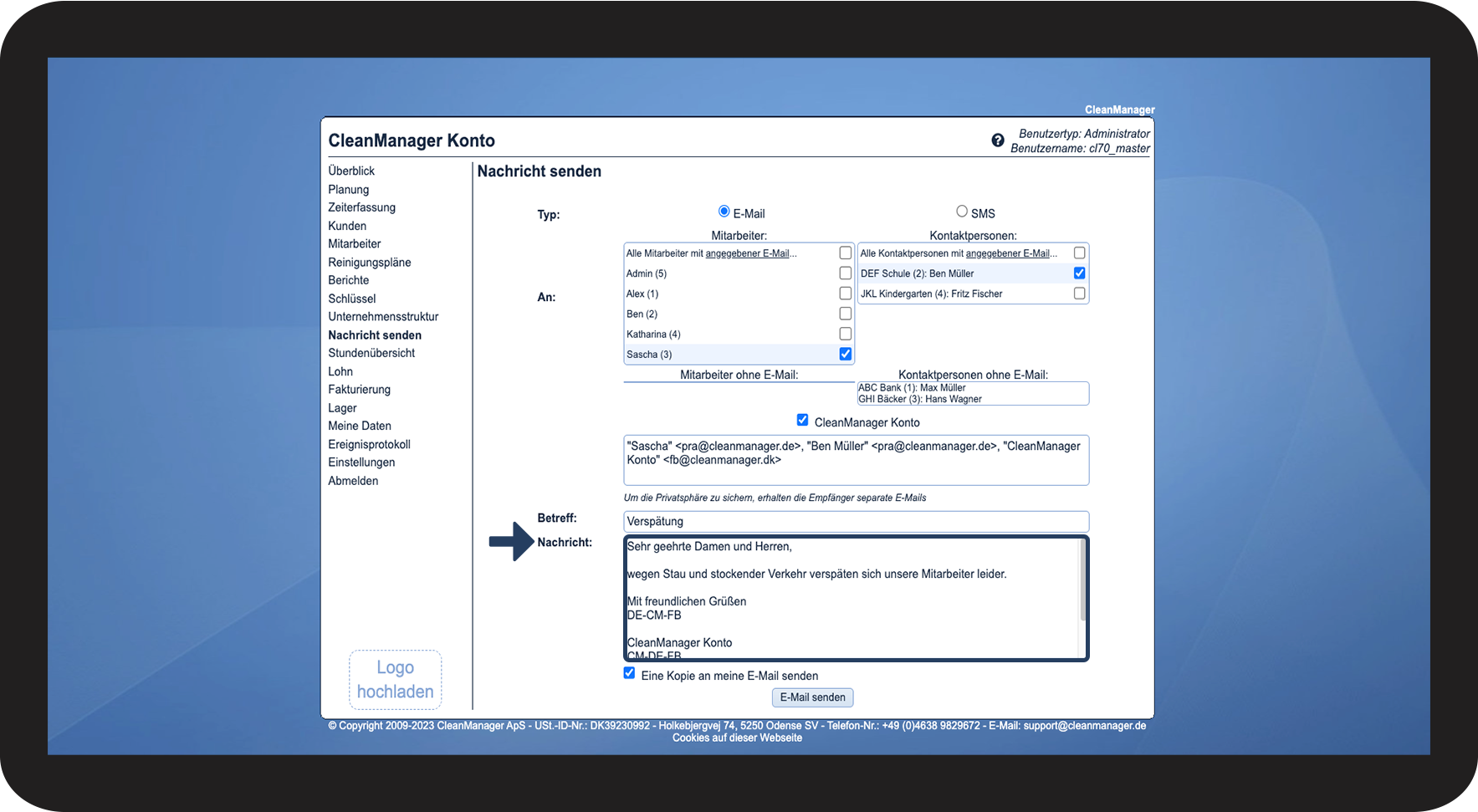Open Einstellungen in the sidebar
The image size is (1478, 812).
(x=361, y=462)
